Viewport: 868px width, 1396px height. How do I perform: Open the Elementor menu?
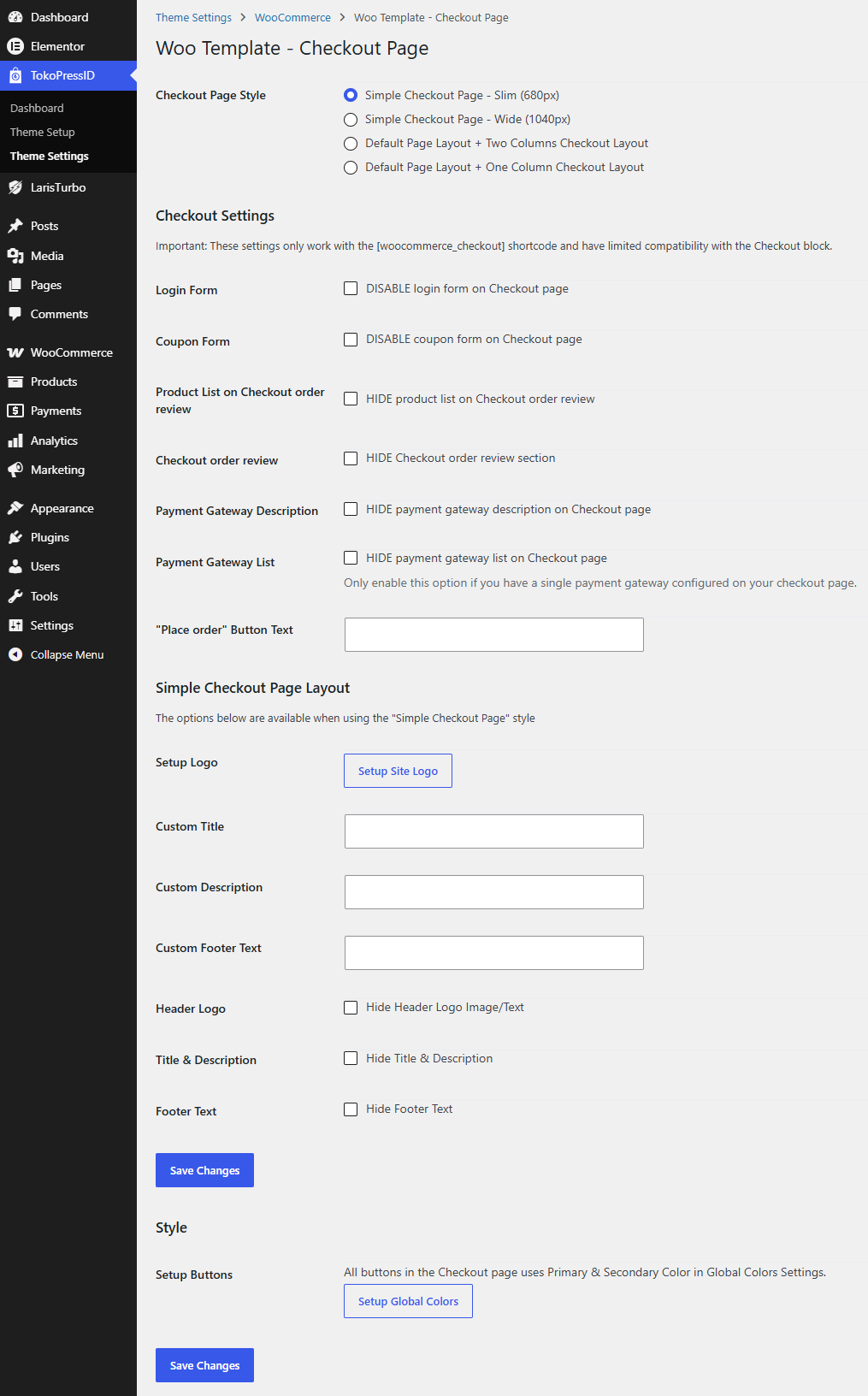click(x=68, y=46)
